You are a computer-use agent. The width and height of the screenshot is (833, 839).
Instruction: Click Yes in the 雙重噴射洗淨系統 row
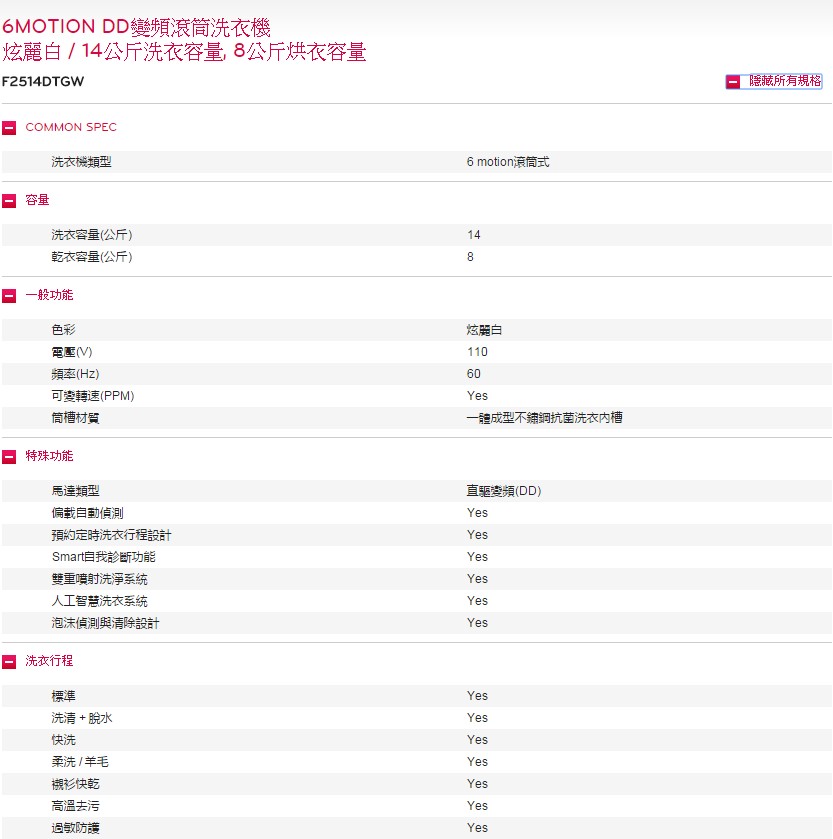(x=477, y=579)
